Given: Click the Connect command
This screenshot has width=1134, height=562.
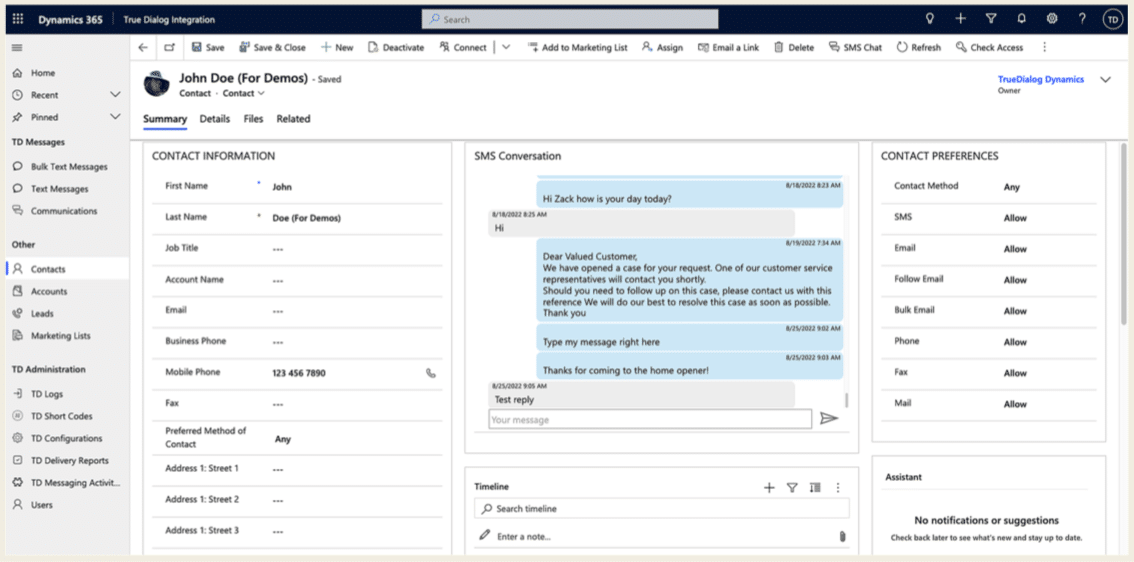Looking at the screenshot, I should click(x=463, y=48).
